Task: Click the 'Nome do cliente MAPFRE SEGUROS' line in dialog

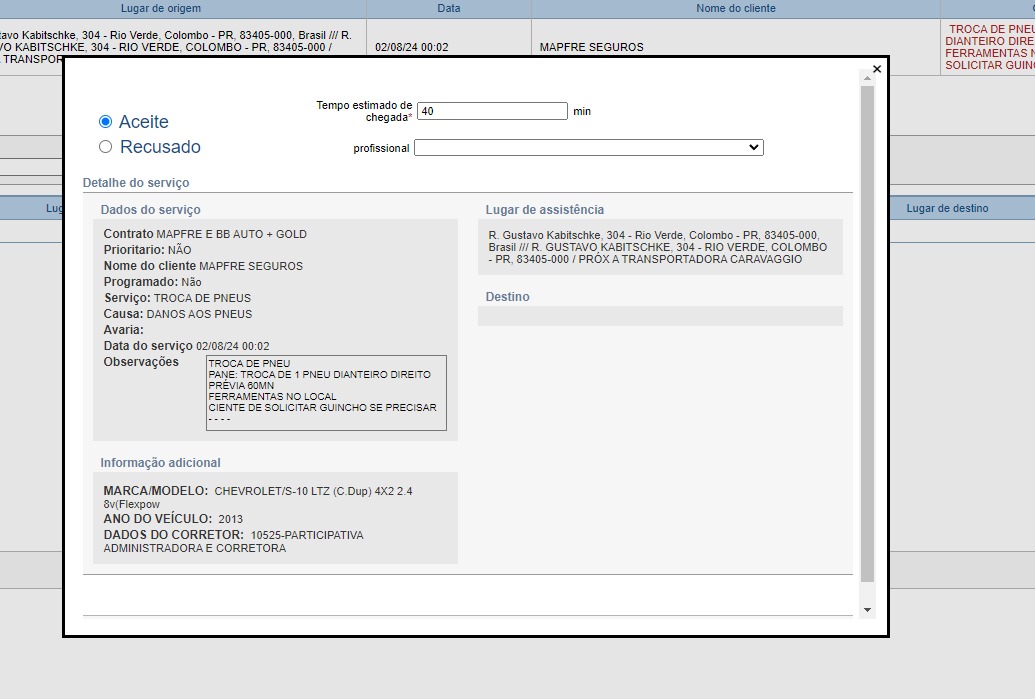Action: click(x=203, y=266)
